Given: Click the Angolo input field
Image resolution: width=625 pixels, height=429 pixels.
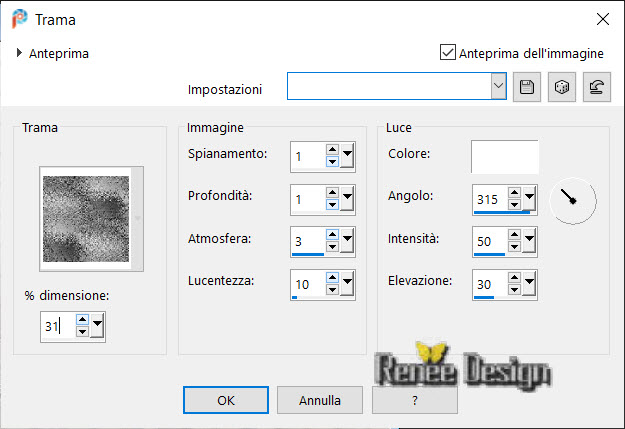Looking at the screenshot, I should pos(490,199).
